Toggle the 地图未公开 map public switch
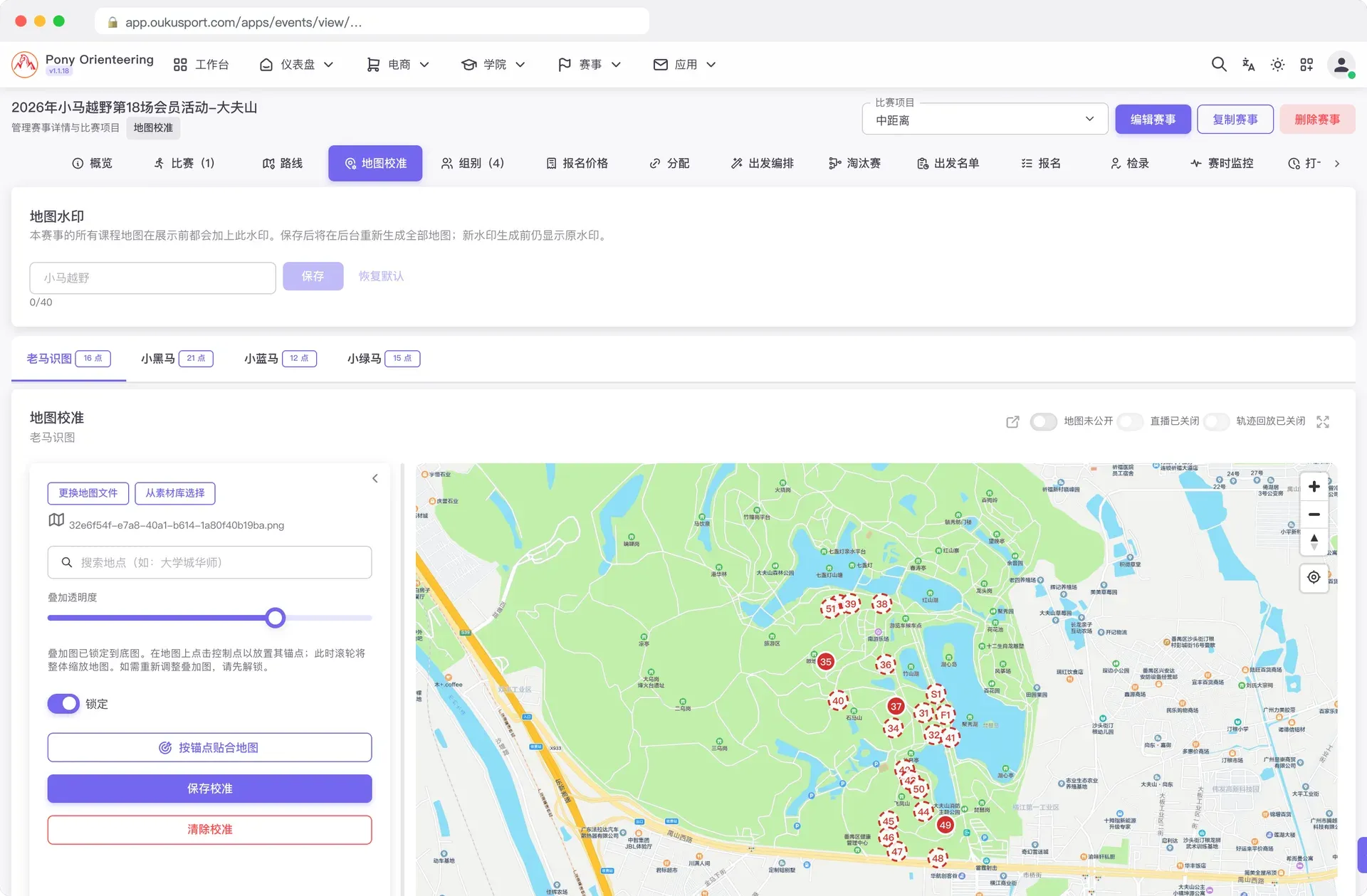The width and height of the screenshot is (1367, 896). click(1044, 422)
